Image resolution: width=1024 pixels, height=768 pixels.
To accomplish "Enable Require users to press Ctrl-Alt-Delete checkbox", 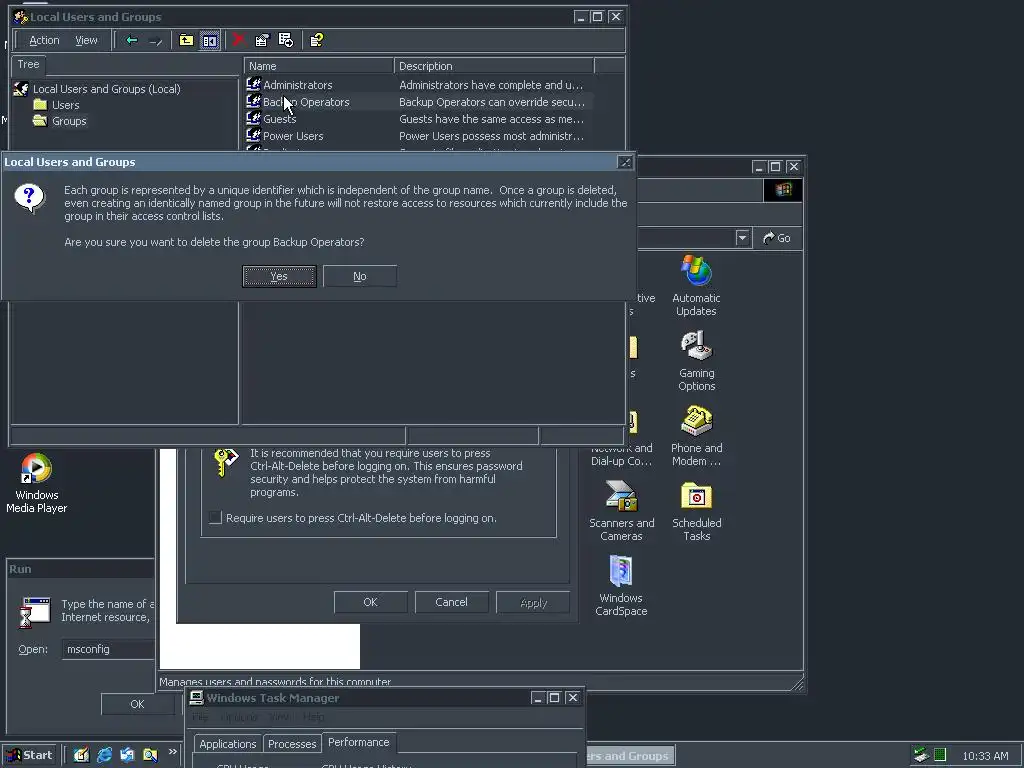I will pyautogui.click(x=216, y=518).
